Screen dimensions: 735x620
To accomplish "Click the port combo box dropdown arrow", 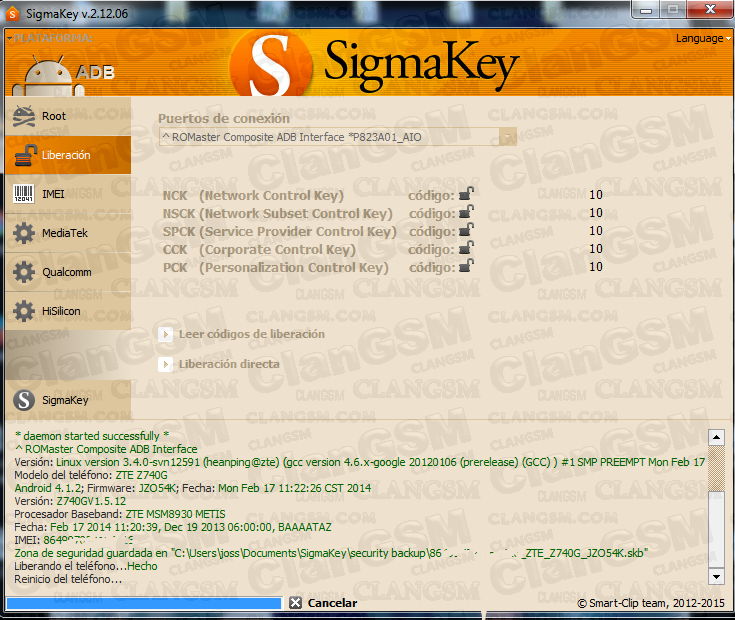I will pos(507,137).
